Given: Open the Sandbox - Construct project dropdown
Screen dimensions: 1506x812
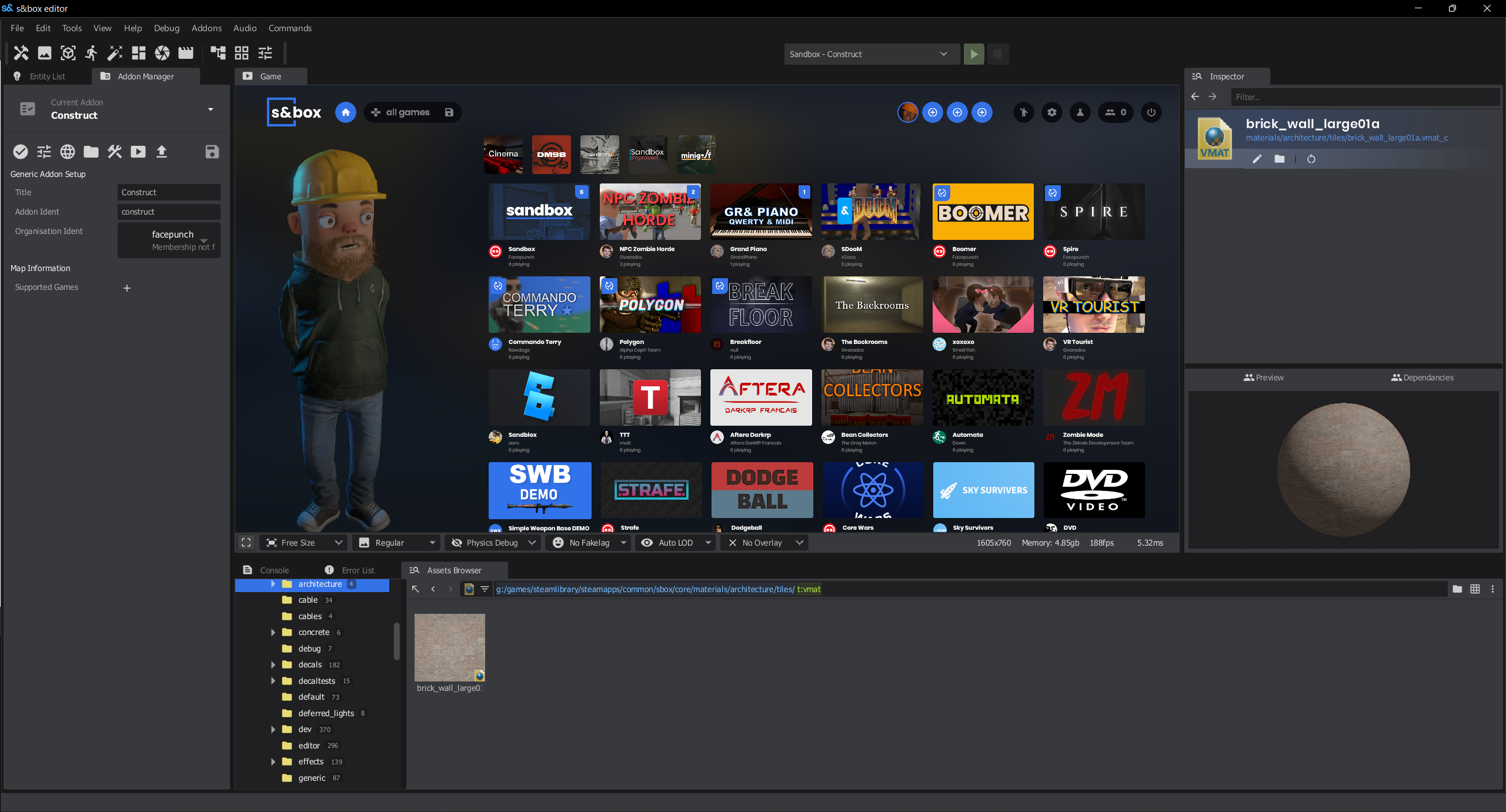Looking at the screenshot, I should click(871, 54).
